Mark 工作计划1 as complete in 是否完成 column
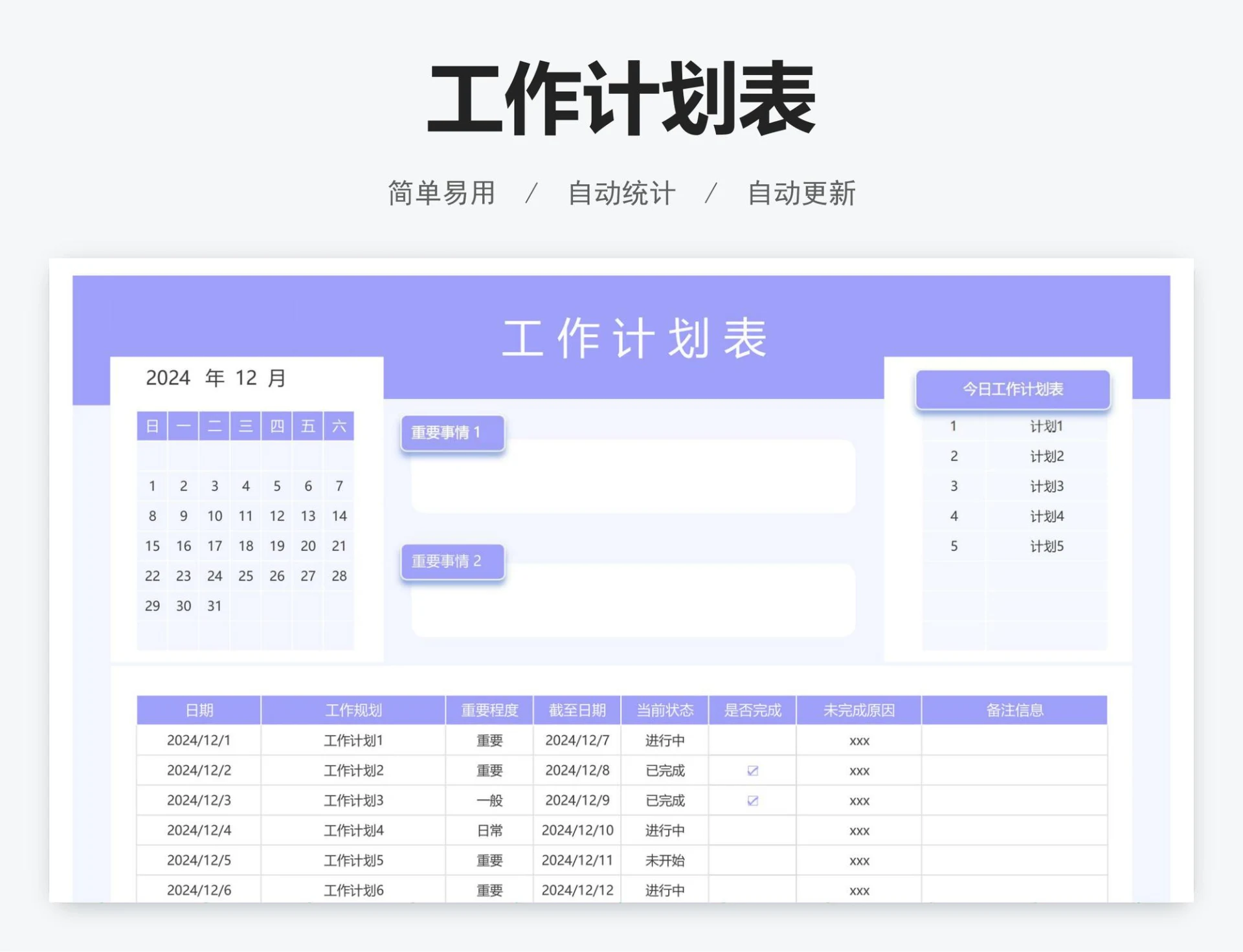This screenshot has height=952, width=1243. pyautogui.click(x=752, y=740)
